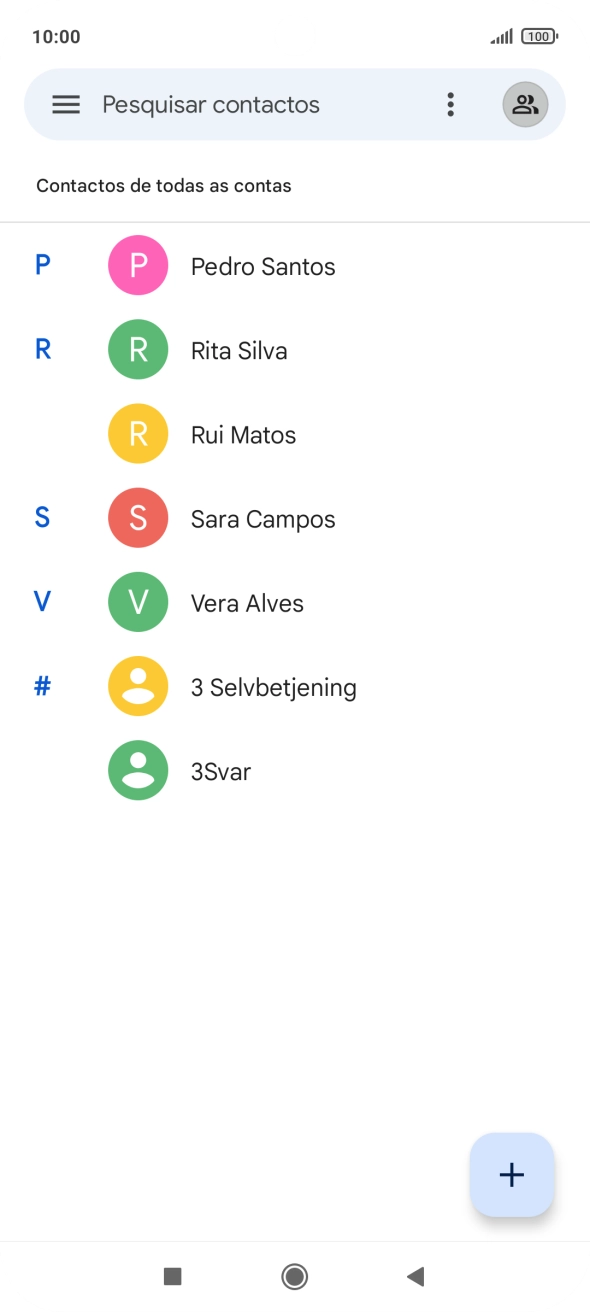Tap Rita Silva's green avatar circle

[138, 349]
